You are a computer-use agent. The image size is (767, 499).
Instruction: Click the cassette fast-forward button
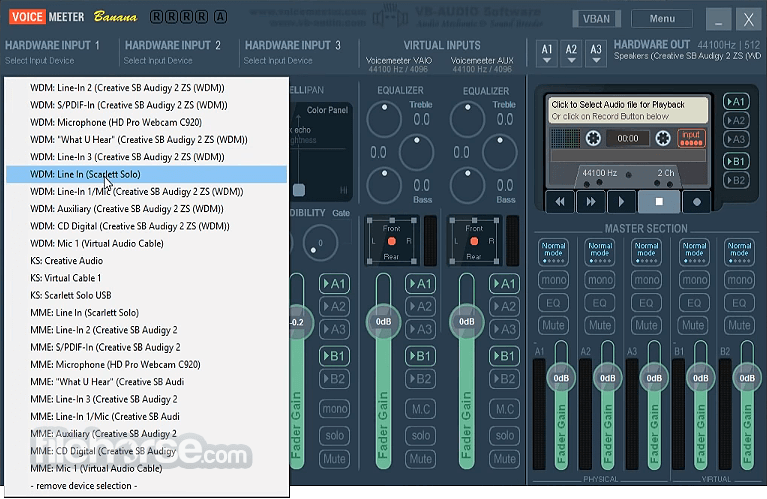point(591,202)
